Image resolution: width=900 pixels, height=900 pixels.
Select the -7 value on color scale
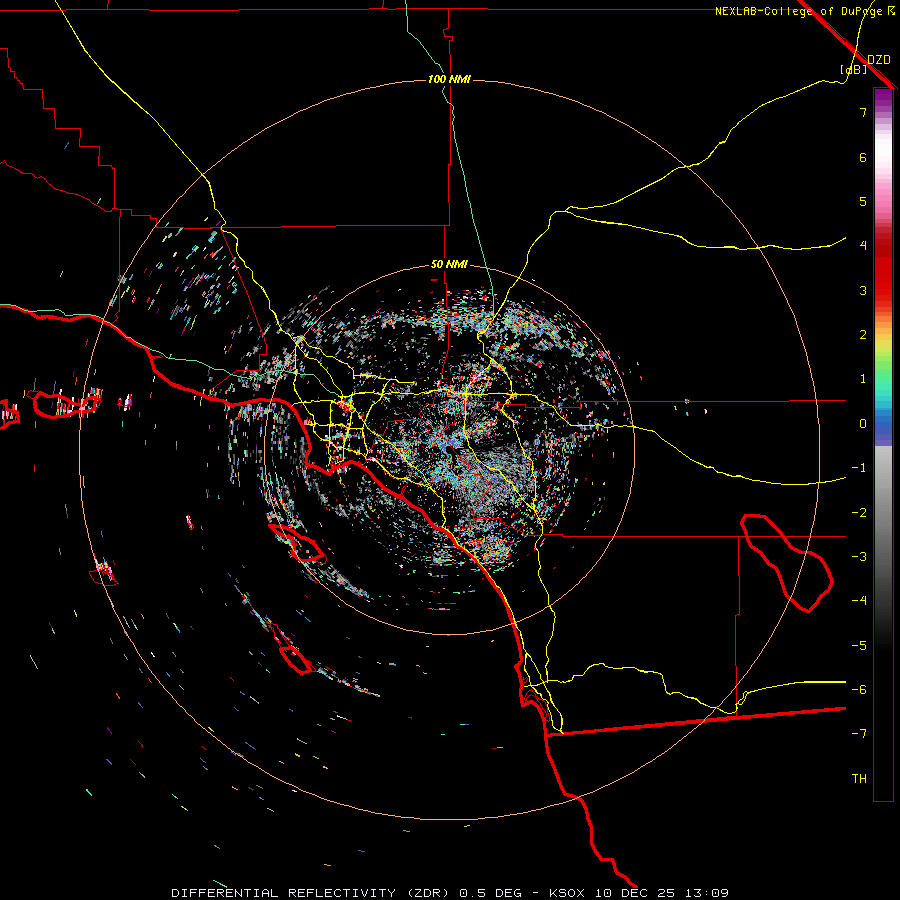coord(859,734)
